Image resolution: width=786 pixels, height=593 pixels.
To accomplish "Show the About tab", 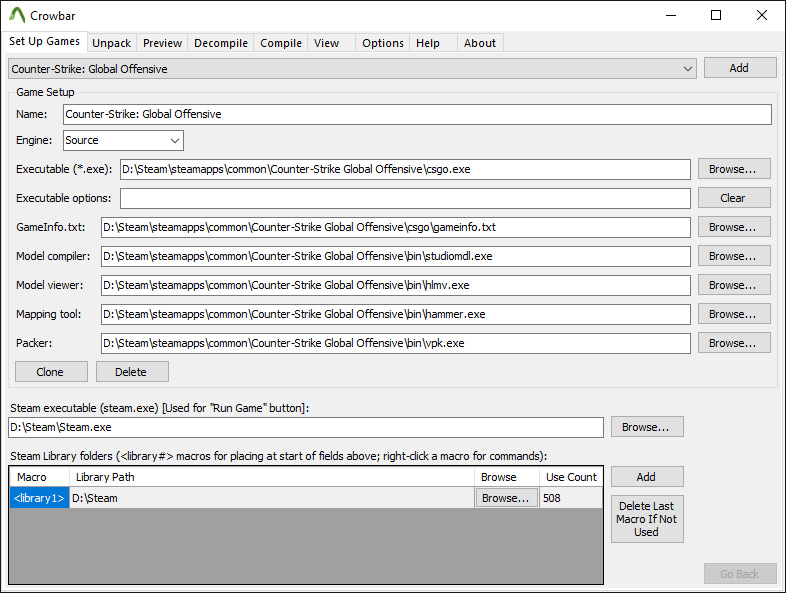I will click(480, 43).
